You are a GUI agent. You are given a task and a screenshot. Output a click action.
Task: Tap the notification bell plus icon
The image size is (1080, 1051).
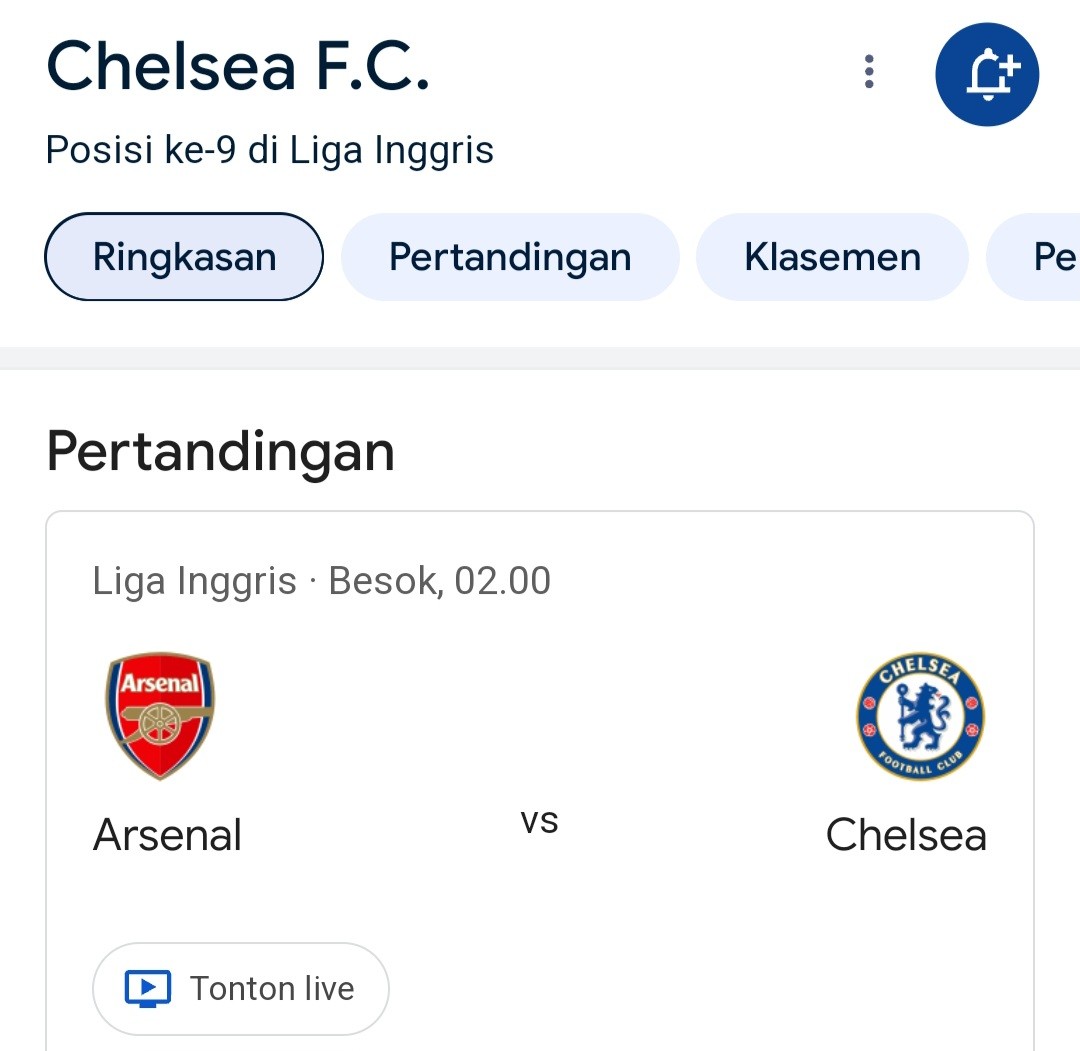coord(986,74)
